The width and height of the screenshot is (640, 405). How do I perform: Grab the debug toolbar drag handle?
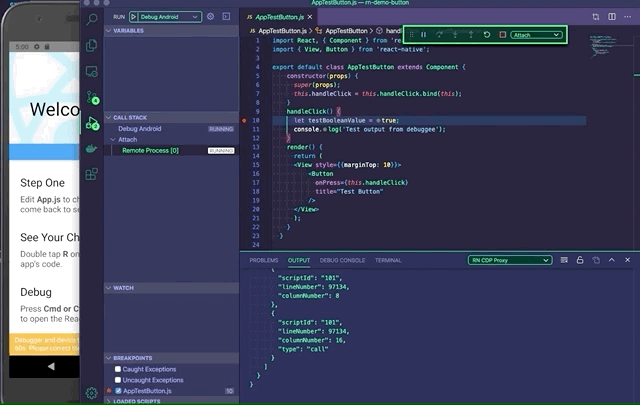(411, 35)
